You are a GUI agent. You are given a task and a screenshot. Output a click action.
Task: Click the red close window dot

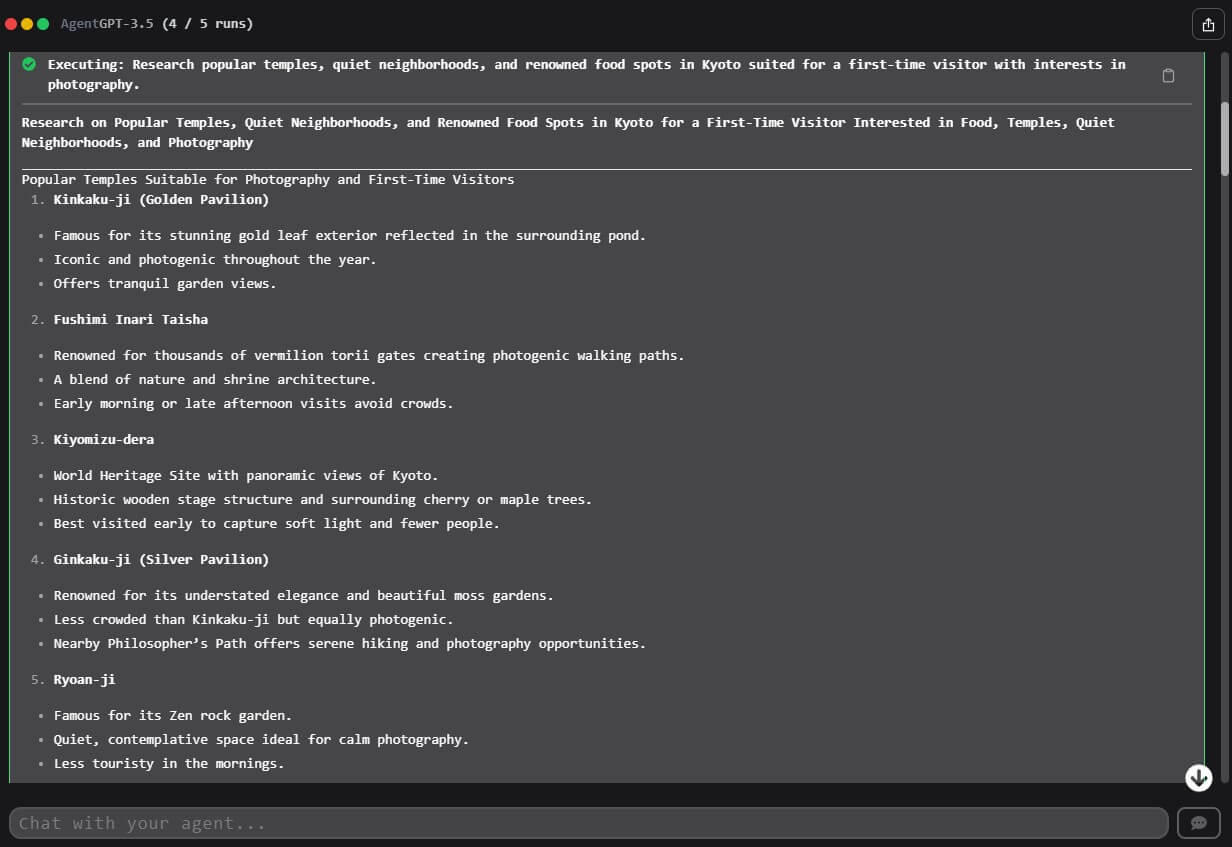click(12, 23)
